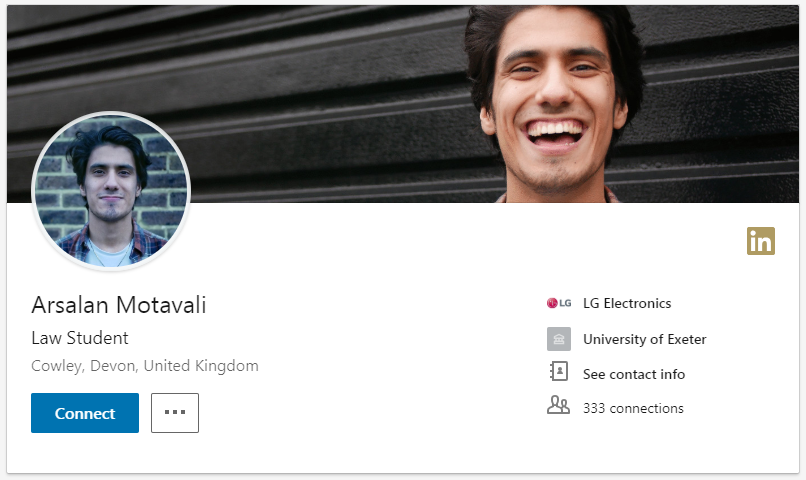
Task: View the 333 connections link
Action: pos(633,408)
